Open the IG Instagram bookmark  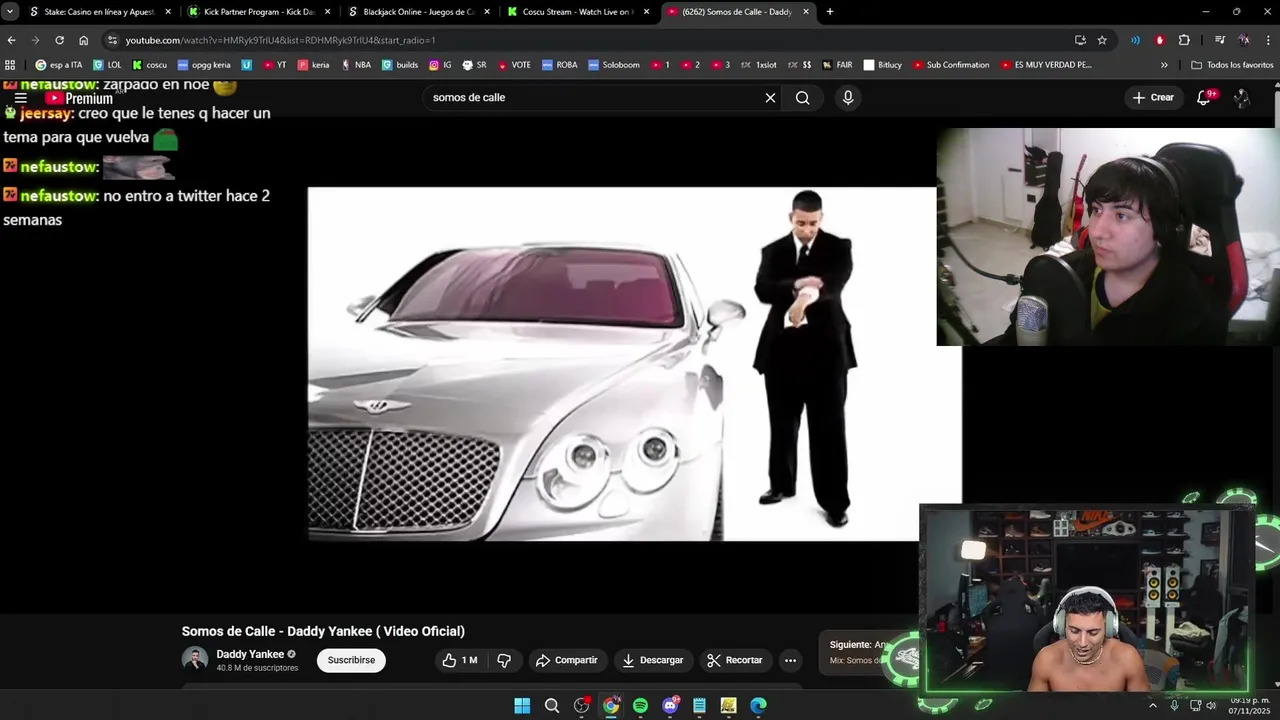pyautogui.click(x=440, y=65)
